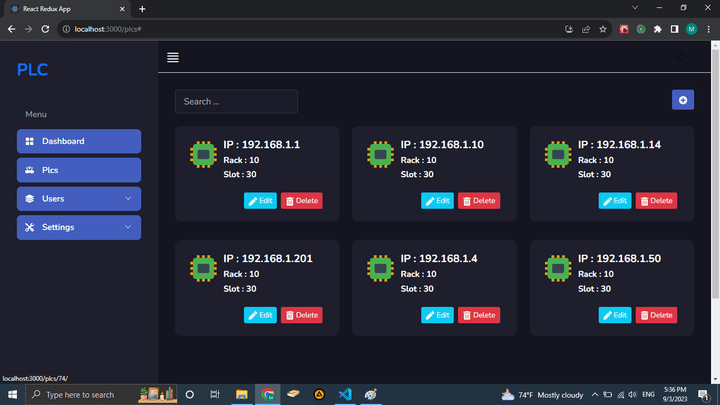
Task: Click the chip icon for 192.168.1.50
Action: [558, 268]
